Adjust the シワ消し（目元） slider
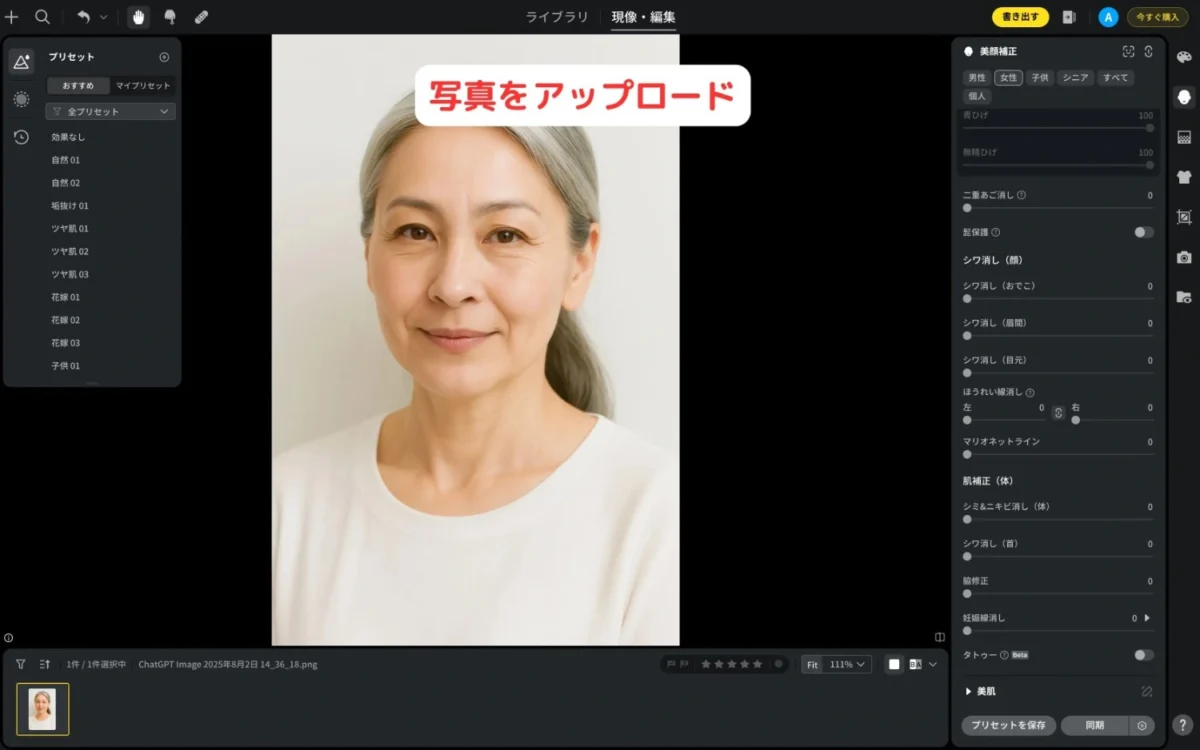Screen dimensions: 1200x750 1058,372
